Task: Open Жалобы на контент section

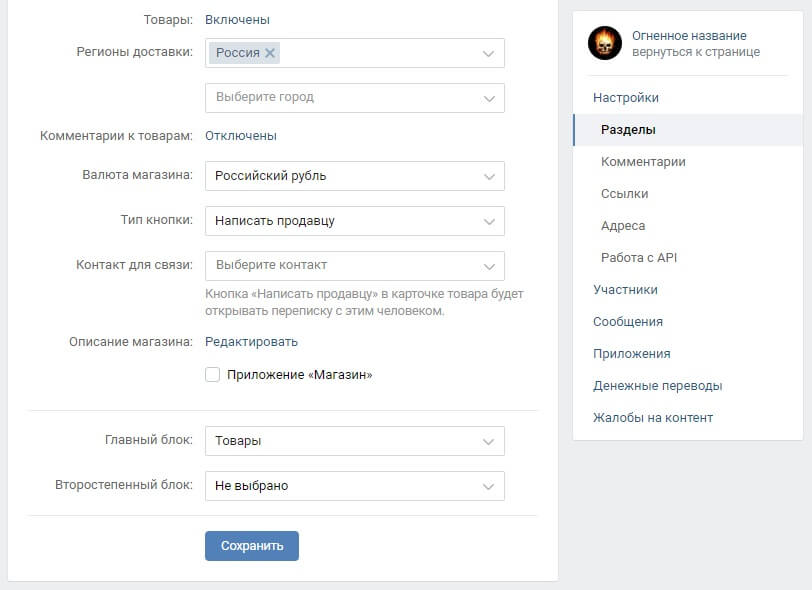Action: 653,417
